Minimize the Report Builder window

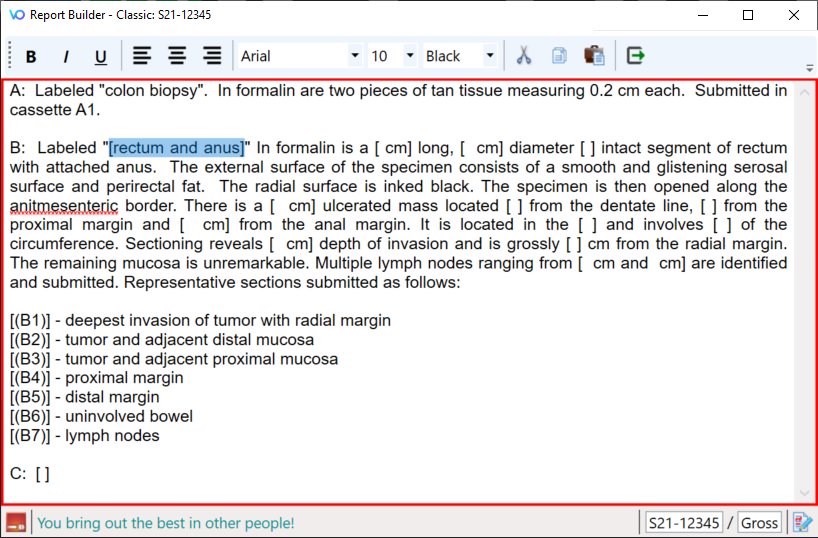(x=703, y=15)
